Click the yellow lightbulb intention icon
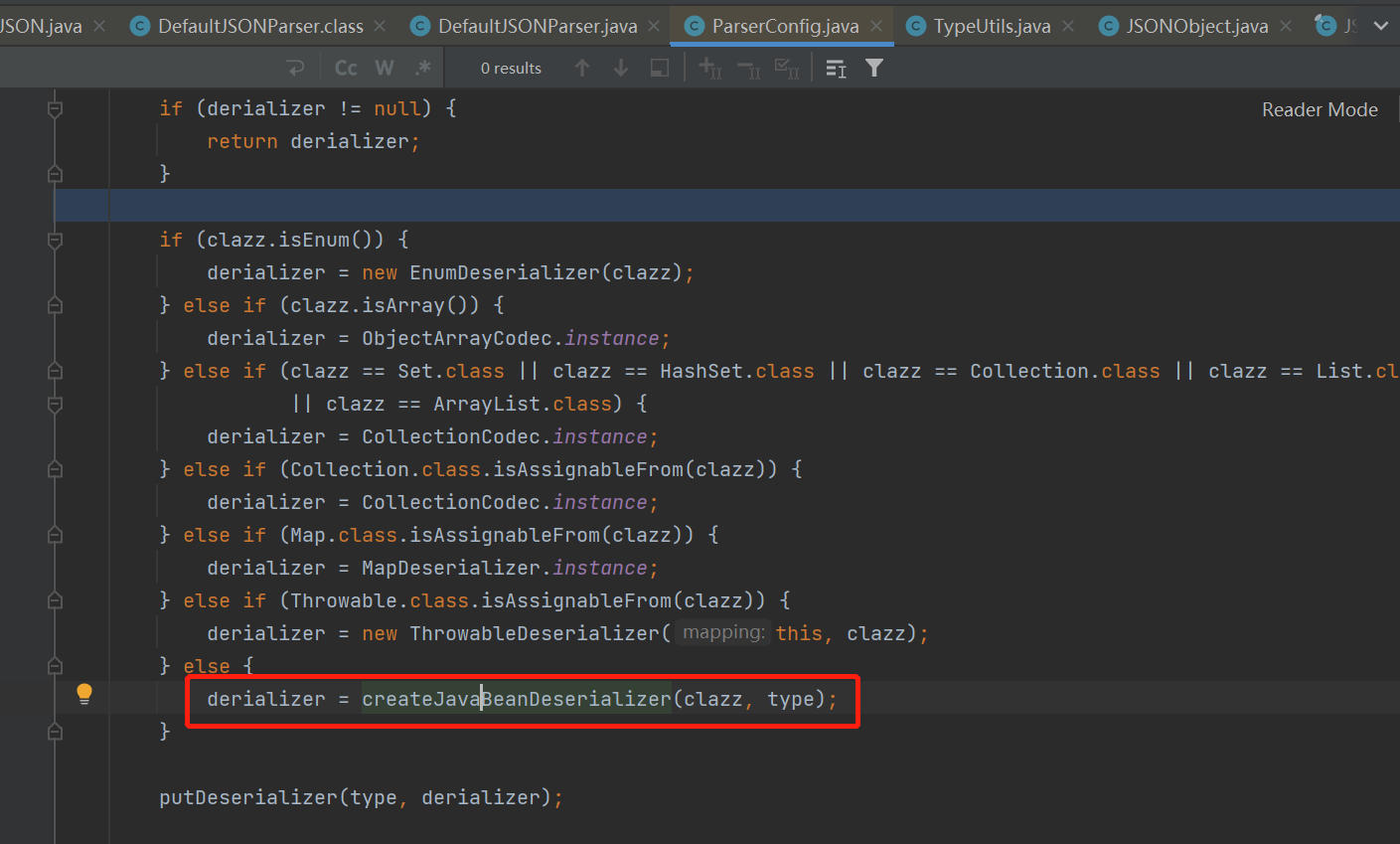Viewport: 1400px width, 844px height. [84, 694]
